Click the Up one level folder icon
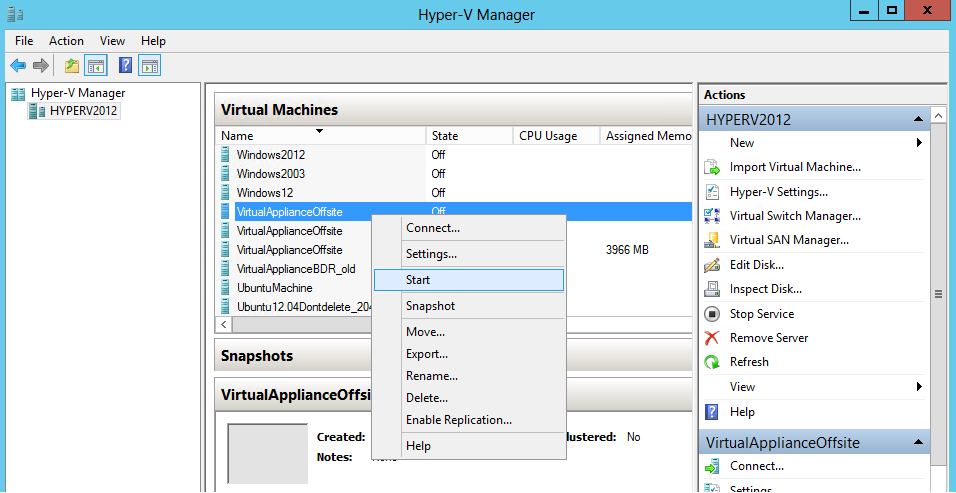The height and width of the screenshot is (493, 956). pyautogui.click(x=72, y=65)
